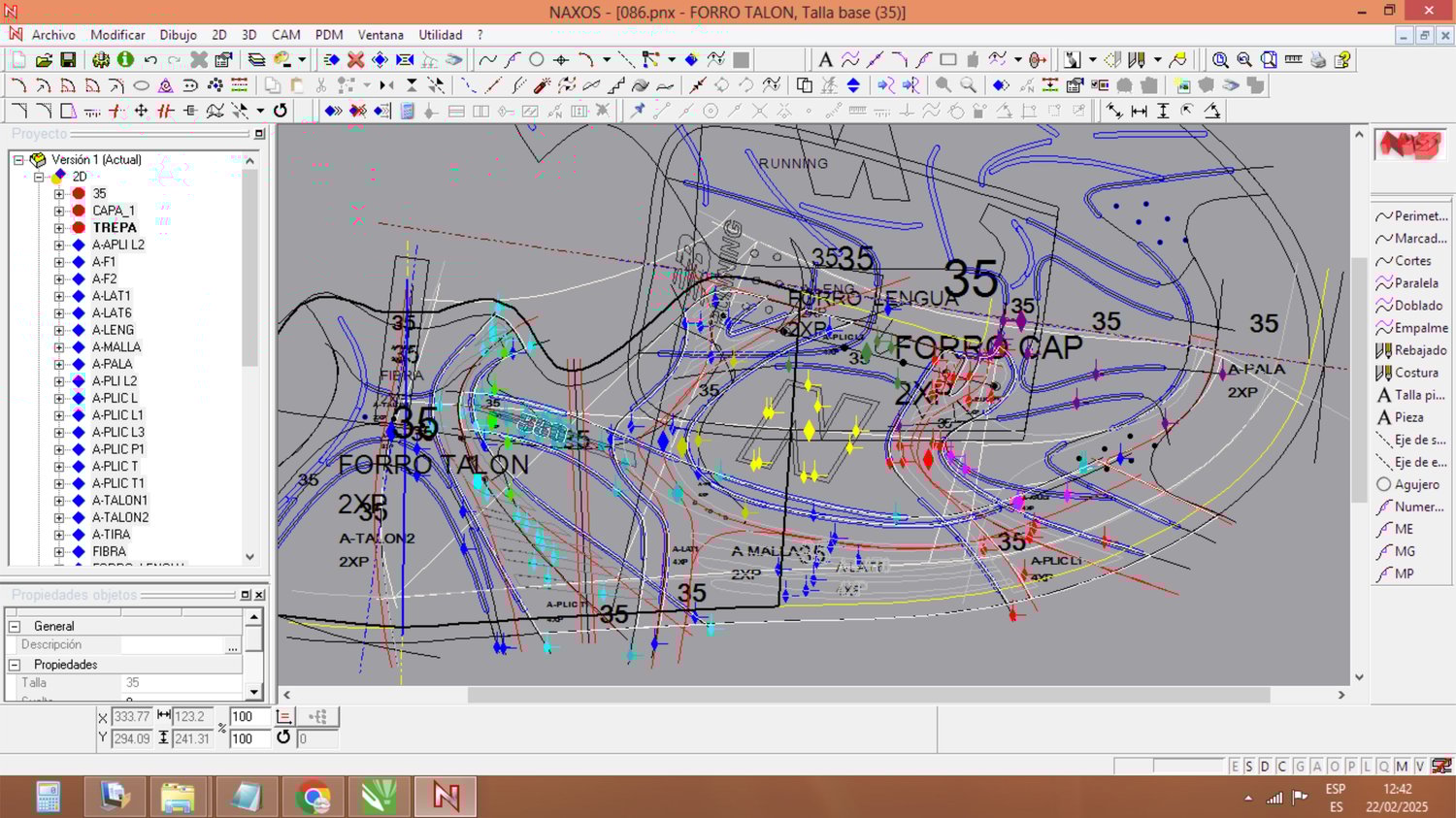Select Rebajado line type in right panel
This screenshot has width=1456, height=818.
[x=1419, y=350]
